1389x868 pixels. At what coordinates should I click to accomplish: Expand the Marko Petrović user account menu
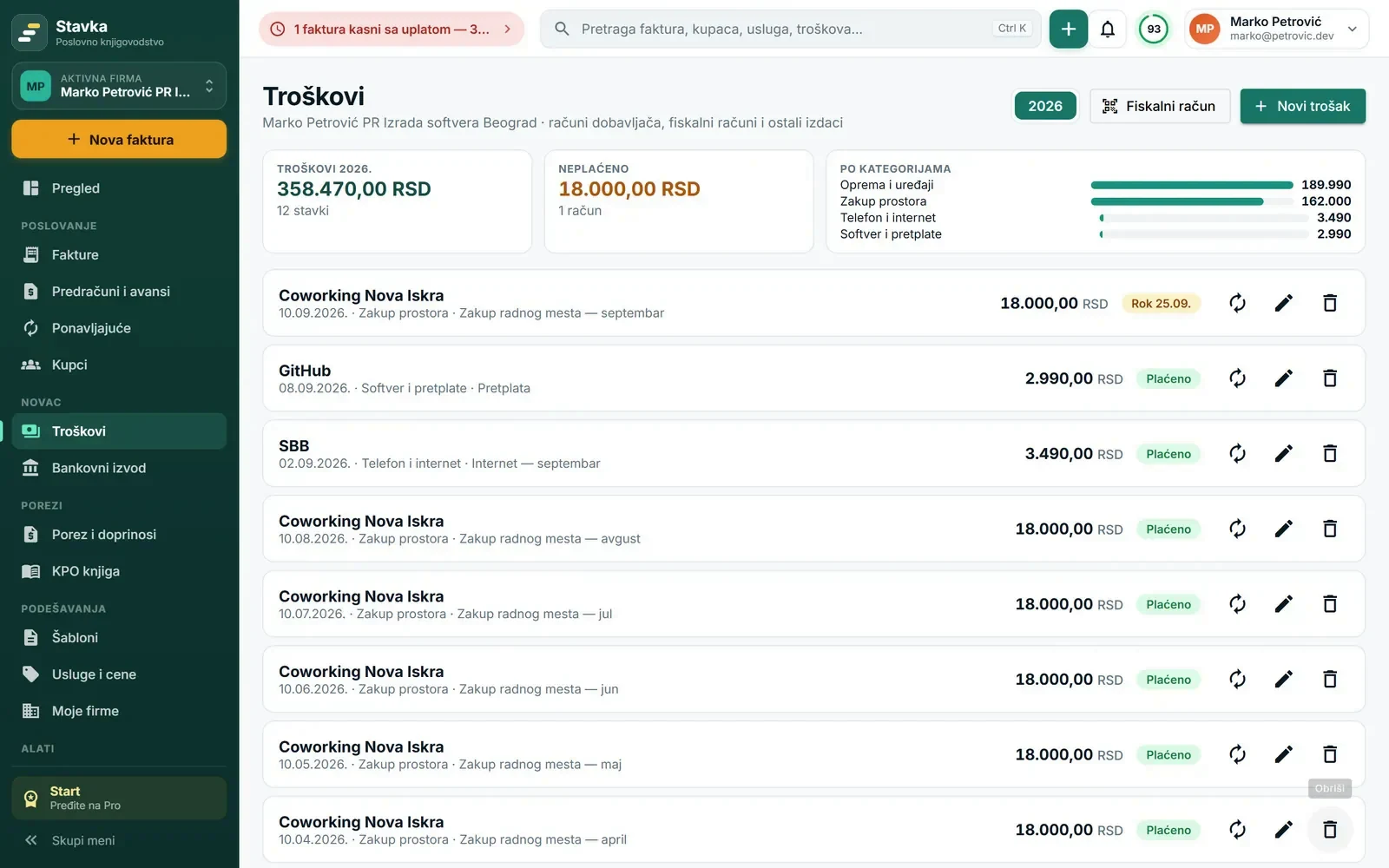click(1276, 30)
